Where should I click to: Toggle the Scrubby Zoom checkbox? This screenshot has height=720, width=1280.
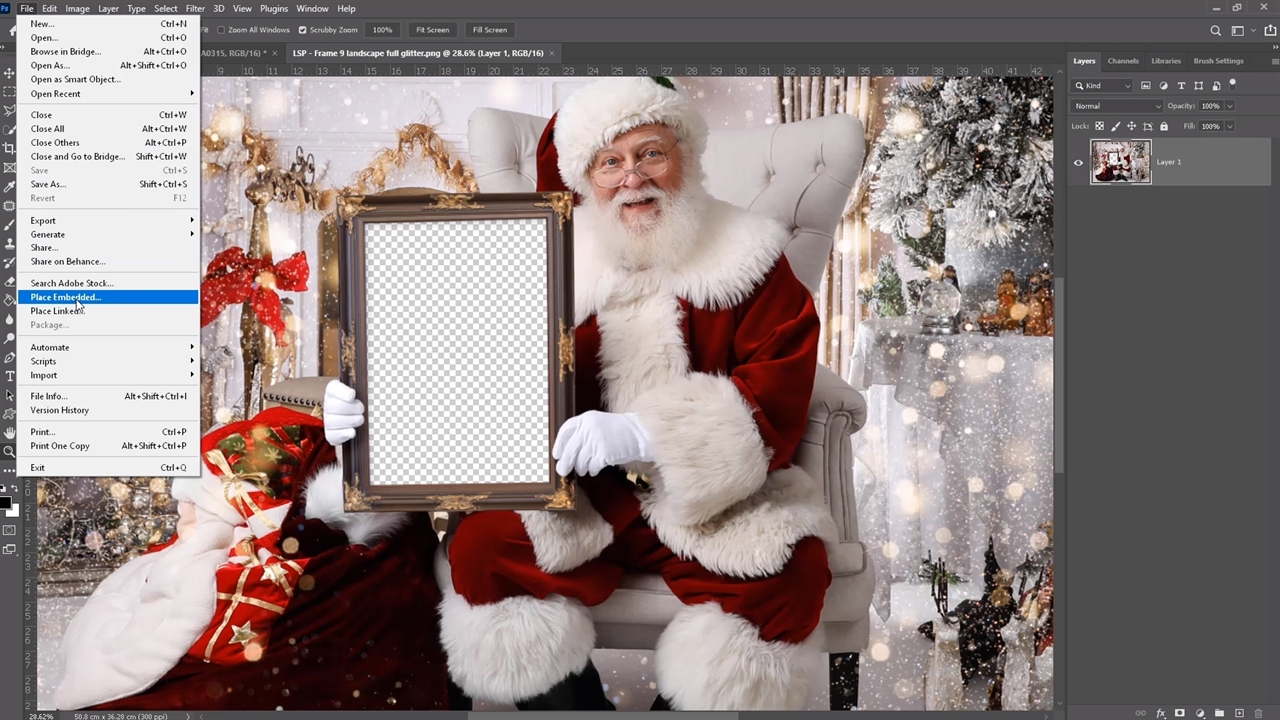tap(303, 30)
